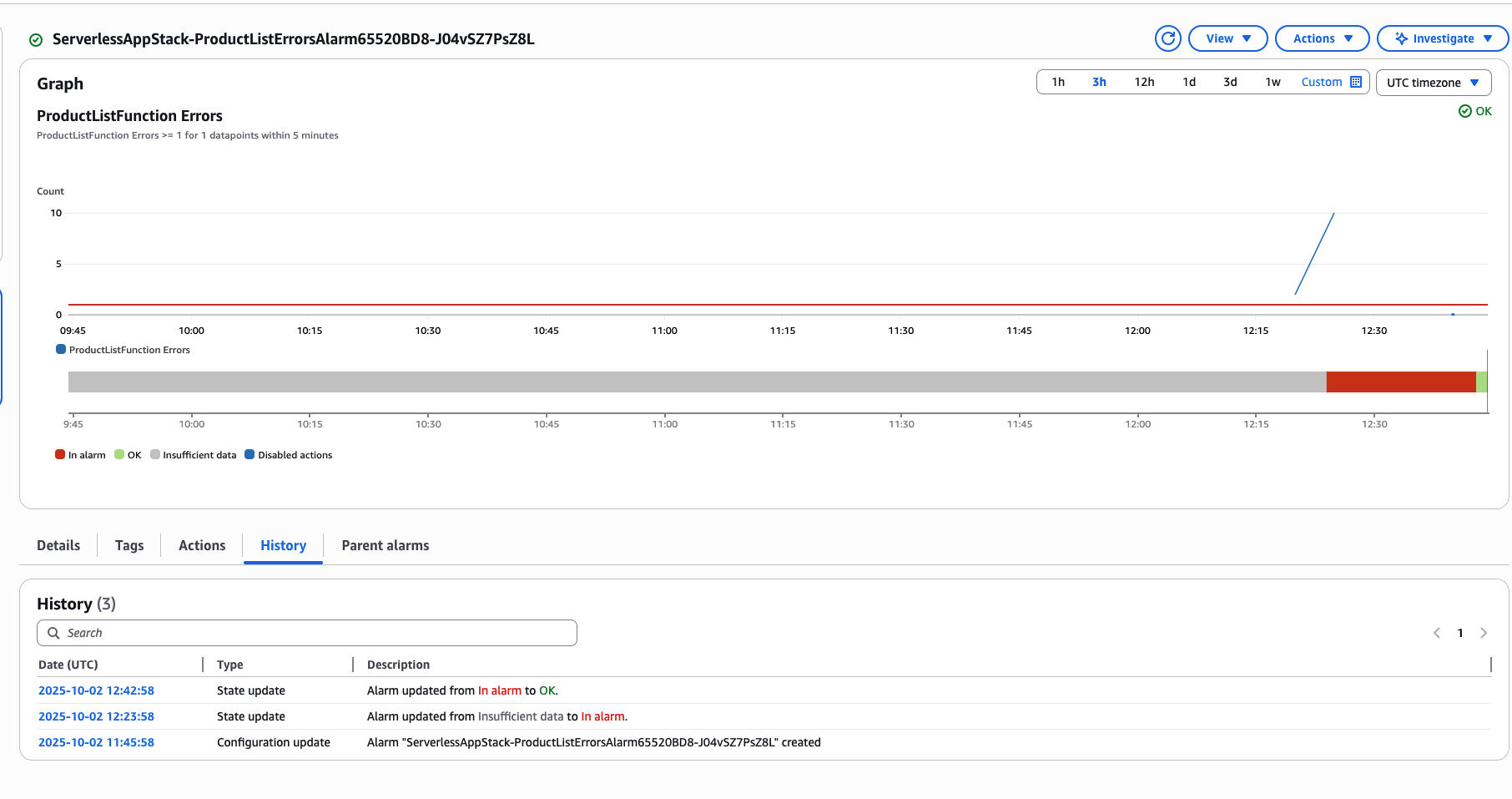
Task: Select the 1w time range option
Action: 1273,82
